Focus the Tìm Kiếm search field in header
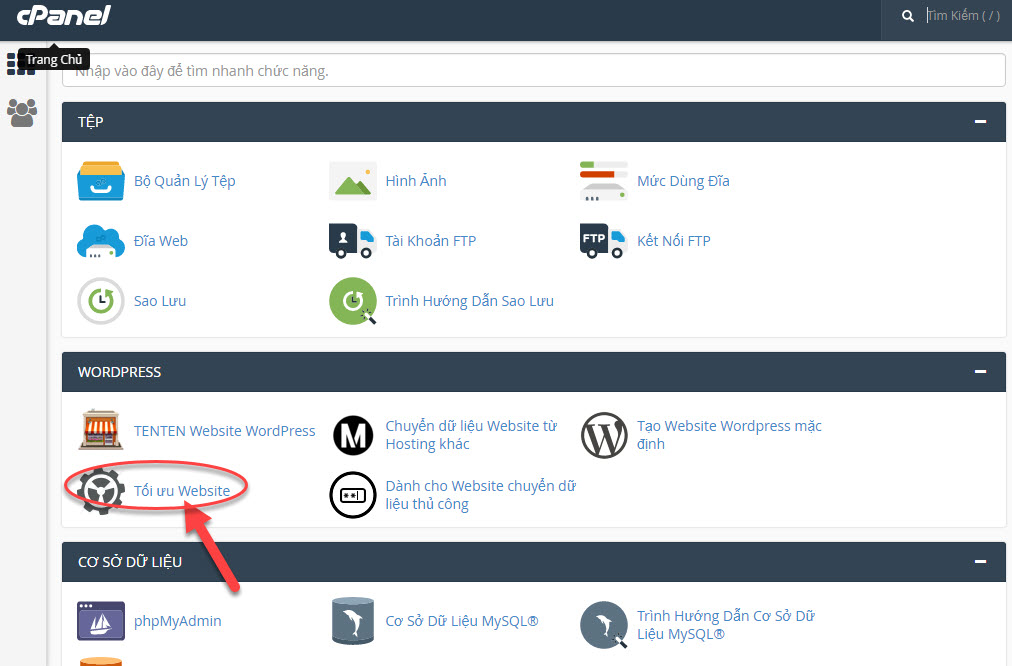Viewport: 1012px width, 666px height. coord(965,15)
